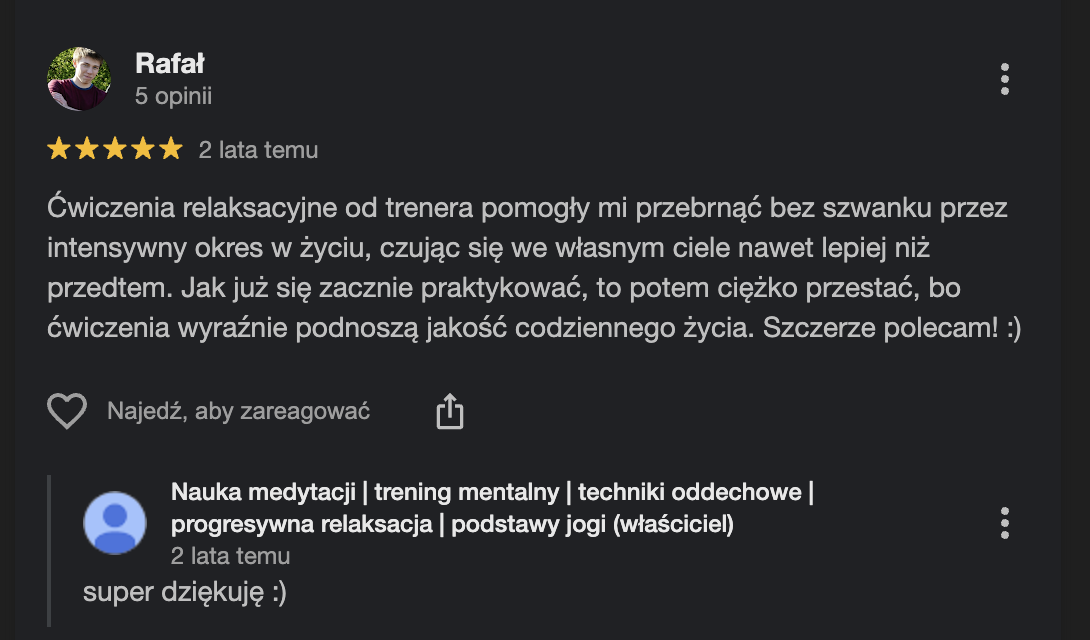This screenshot has height=640, width=1090.
Task: Click the fourth star in the rating
Action: coord(143,150)
